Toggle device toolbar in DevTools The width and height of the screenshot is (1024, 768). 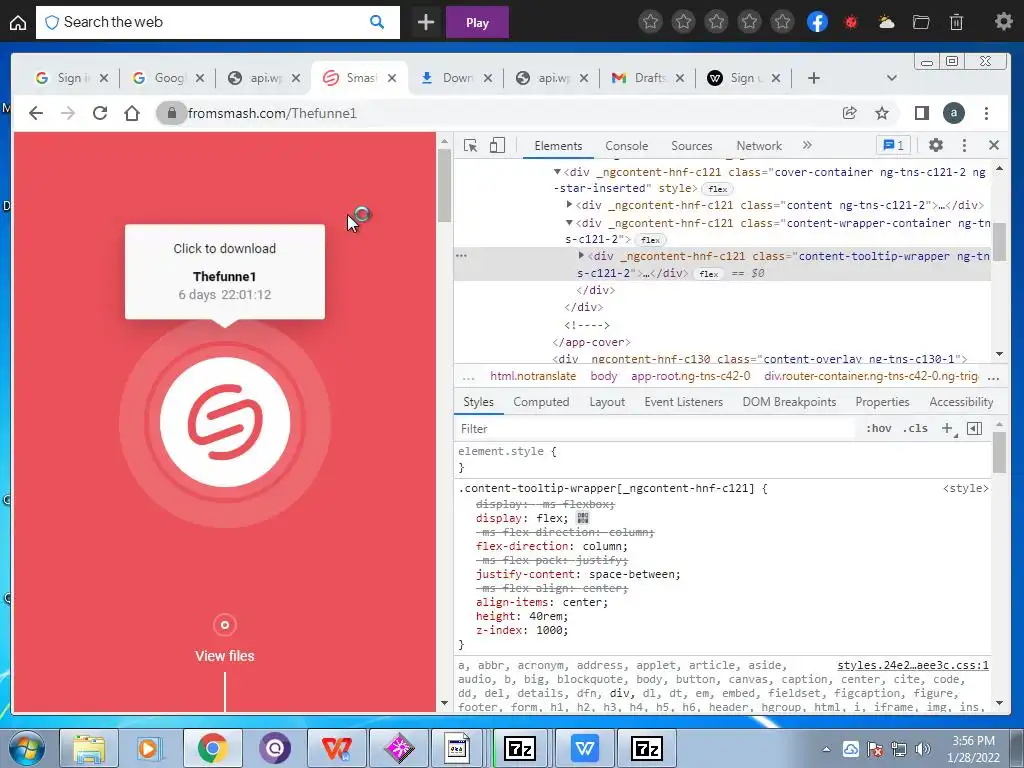(497, 145)
